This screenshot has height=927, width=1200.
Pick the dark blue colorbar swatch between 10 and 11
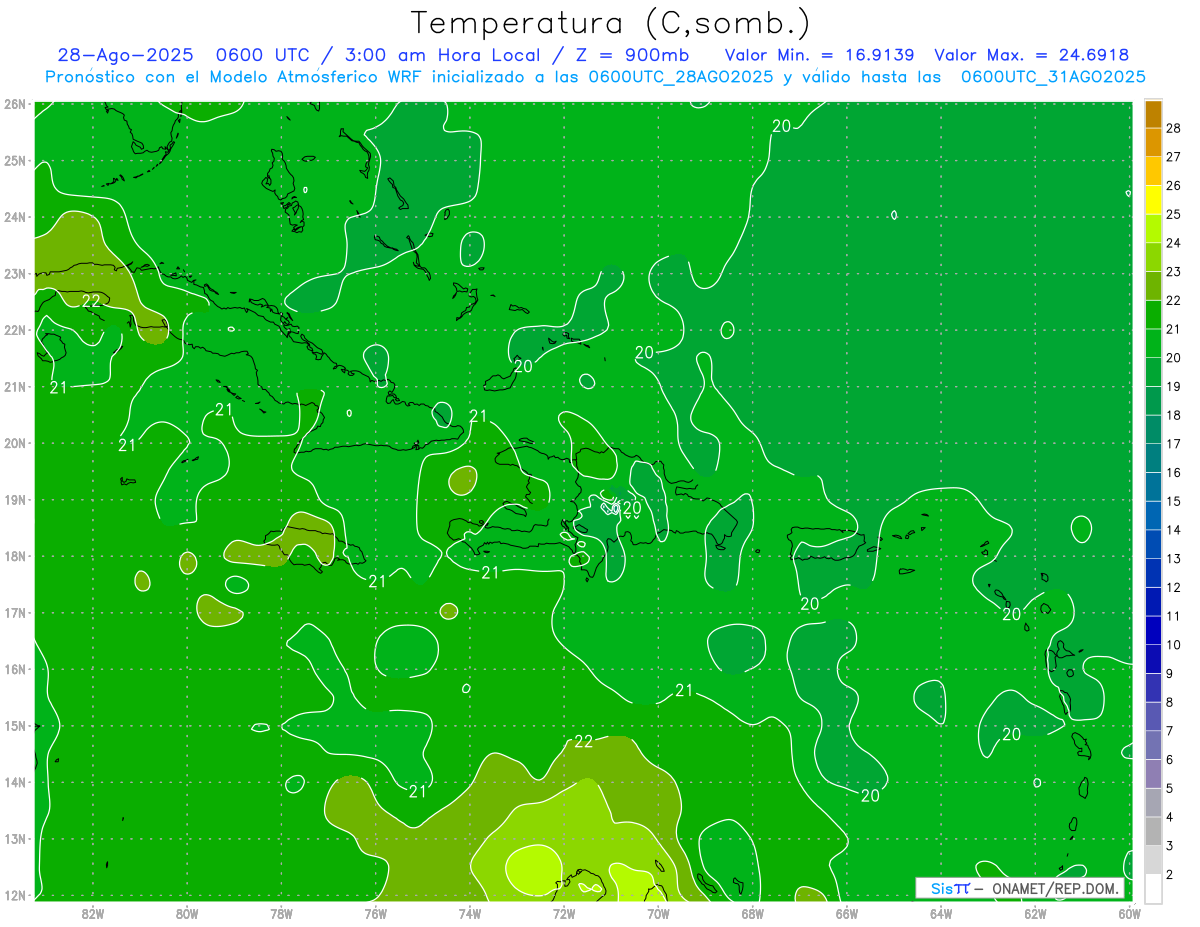tap(1153, 630)
